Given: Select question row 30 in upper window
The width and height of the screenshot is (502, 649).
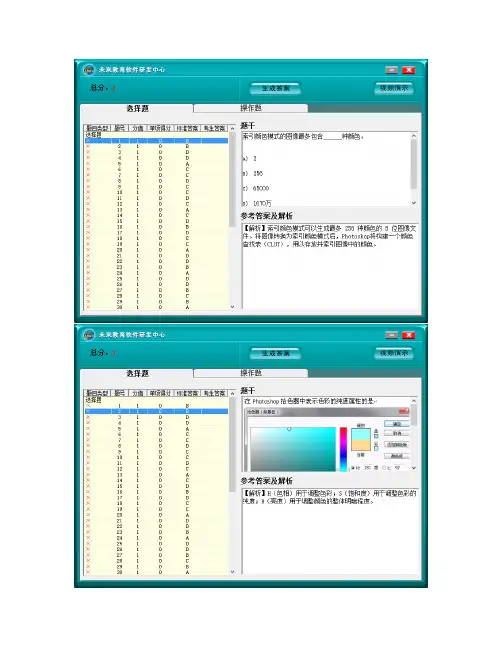Looking at the screenshot, I should point(156,308).
